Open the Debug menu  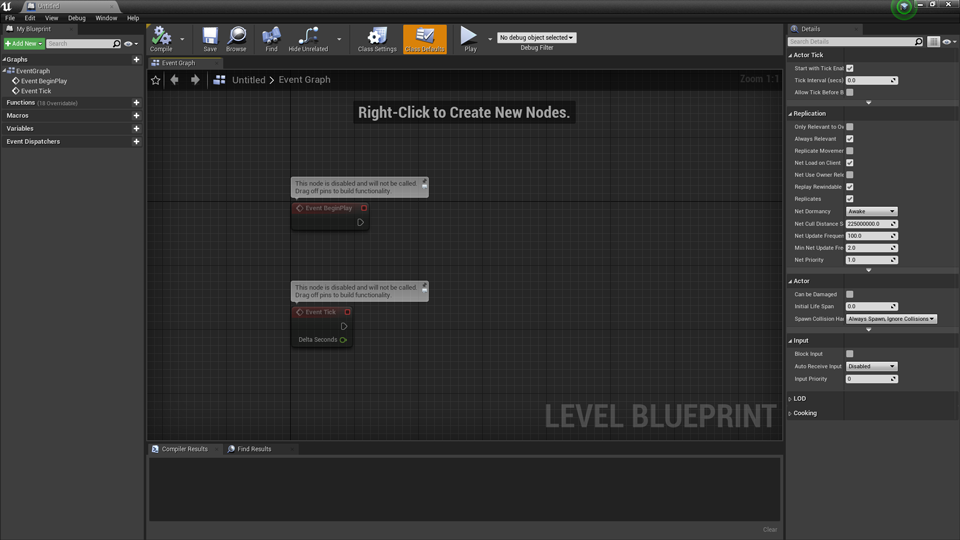(77, 18)
